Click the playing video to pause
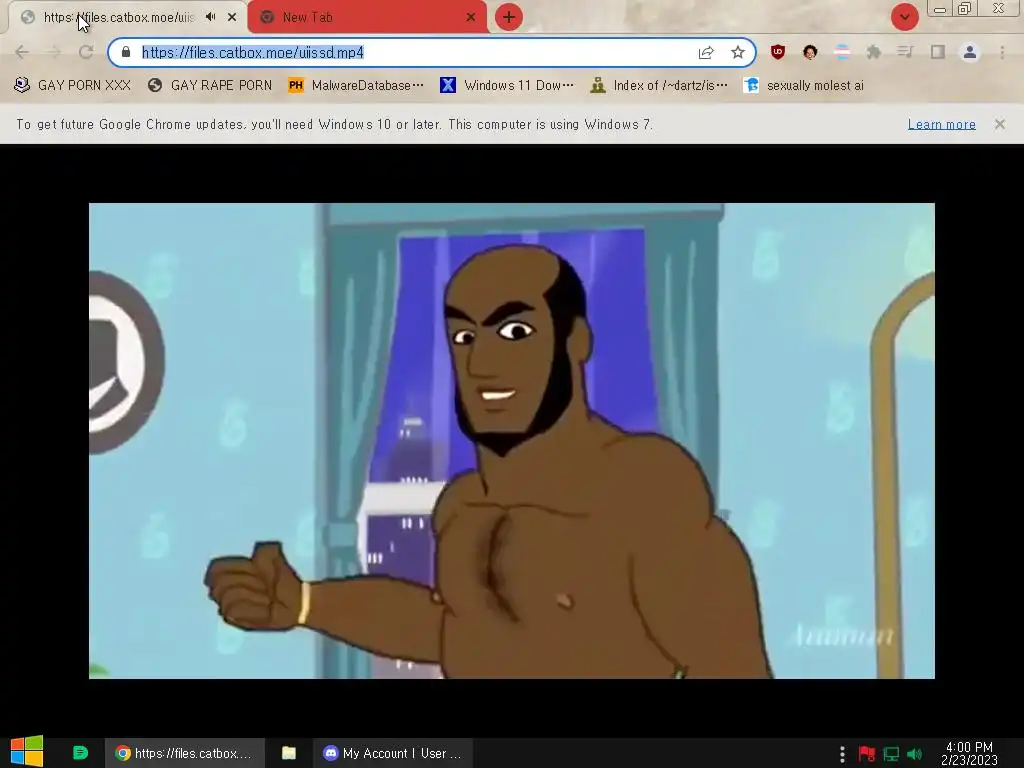The width and height of the screenshot is (1024, 768). [512, 441]
